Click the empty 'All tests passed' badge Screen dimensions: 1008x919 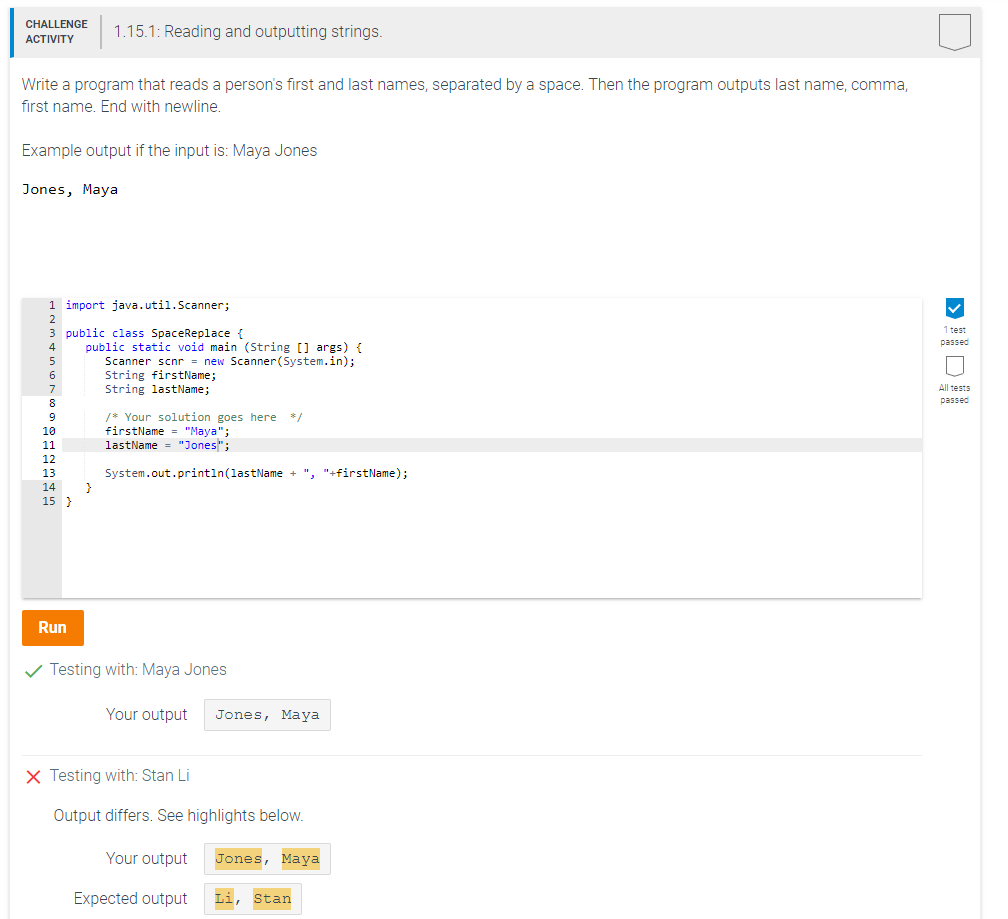tap(955, 366)
